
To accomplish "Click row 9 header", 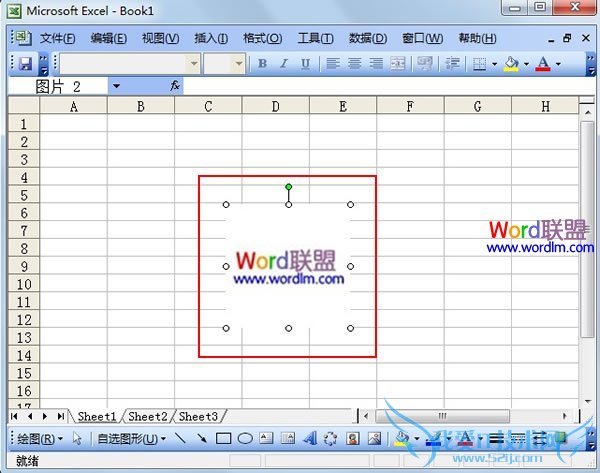I will pos(24,266).
